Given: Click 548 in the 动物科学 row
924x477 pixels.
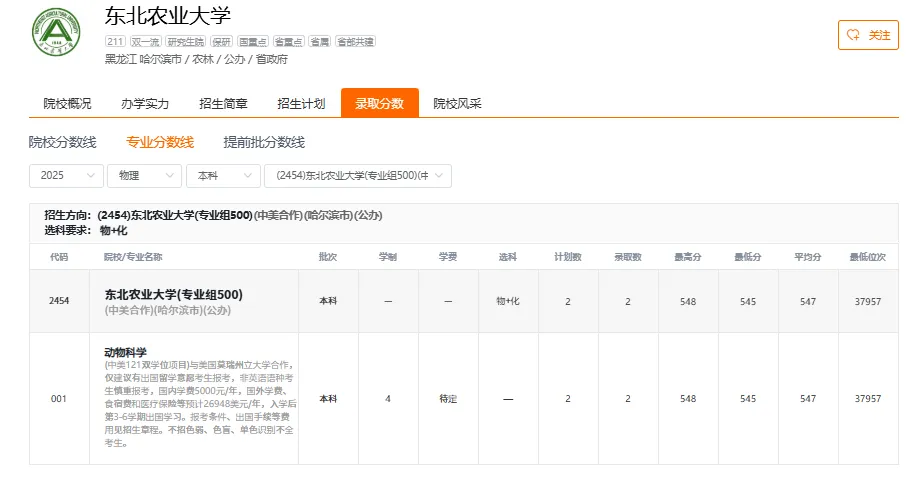Looking at the screenshot, I should 688,399.
